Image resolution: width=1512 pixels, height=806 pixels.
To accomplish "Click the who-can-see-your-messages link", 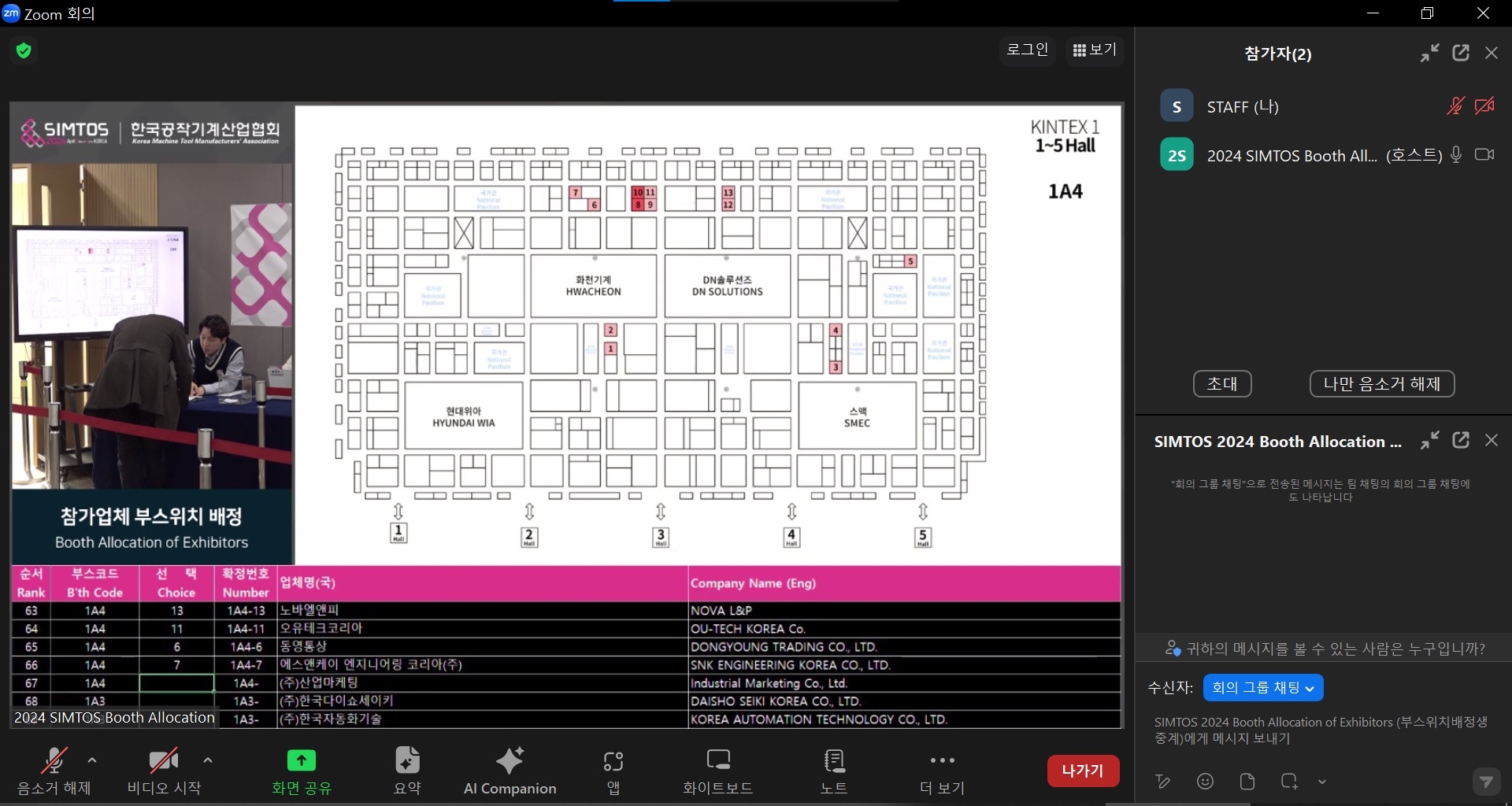I will tap(1326, 649).
